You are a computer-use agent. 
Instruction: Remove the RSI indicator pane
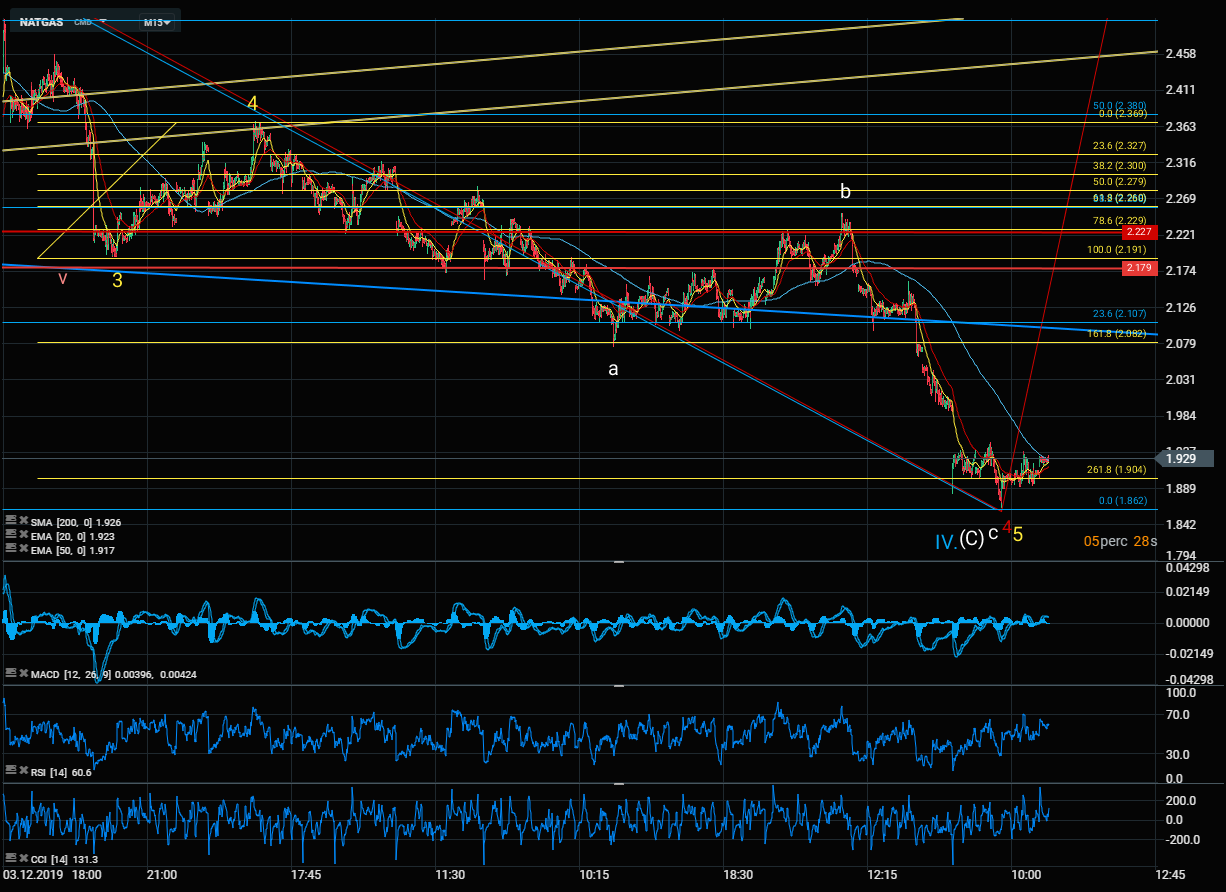[23, 771]
